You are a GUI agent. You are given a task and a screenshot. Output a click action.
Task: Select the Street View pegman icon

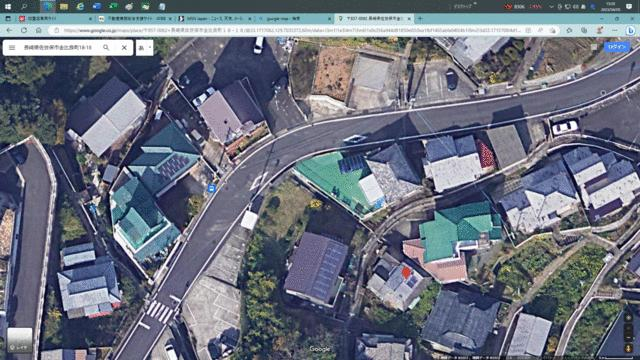coord(629,348)
